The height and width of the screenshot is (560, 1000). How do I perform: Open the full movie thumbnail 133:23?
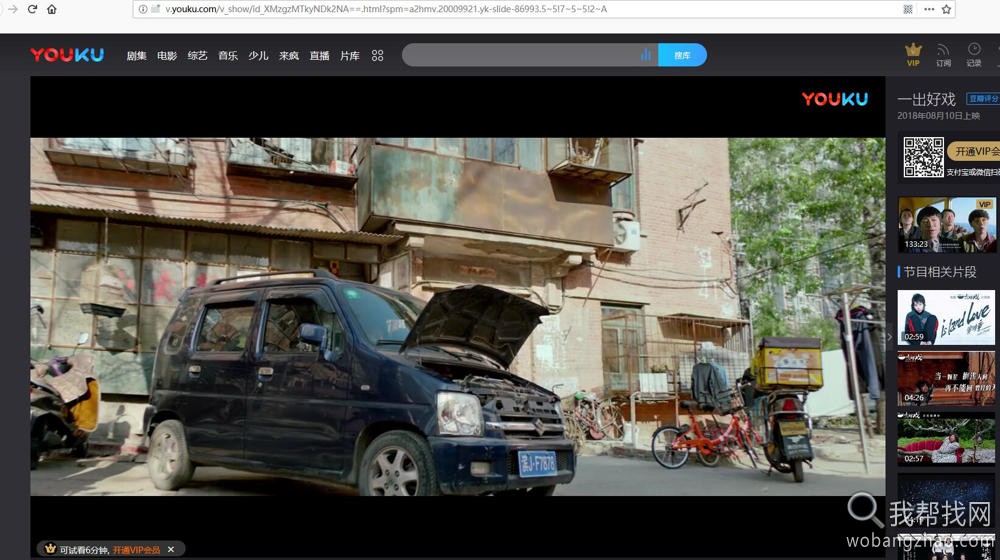[x=946, y=225]
